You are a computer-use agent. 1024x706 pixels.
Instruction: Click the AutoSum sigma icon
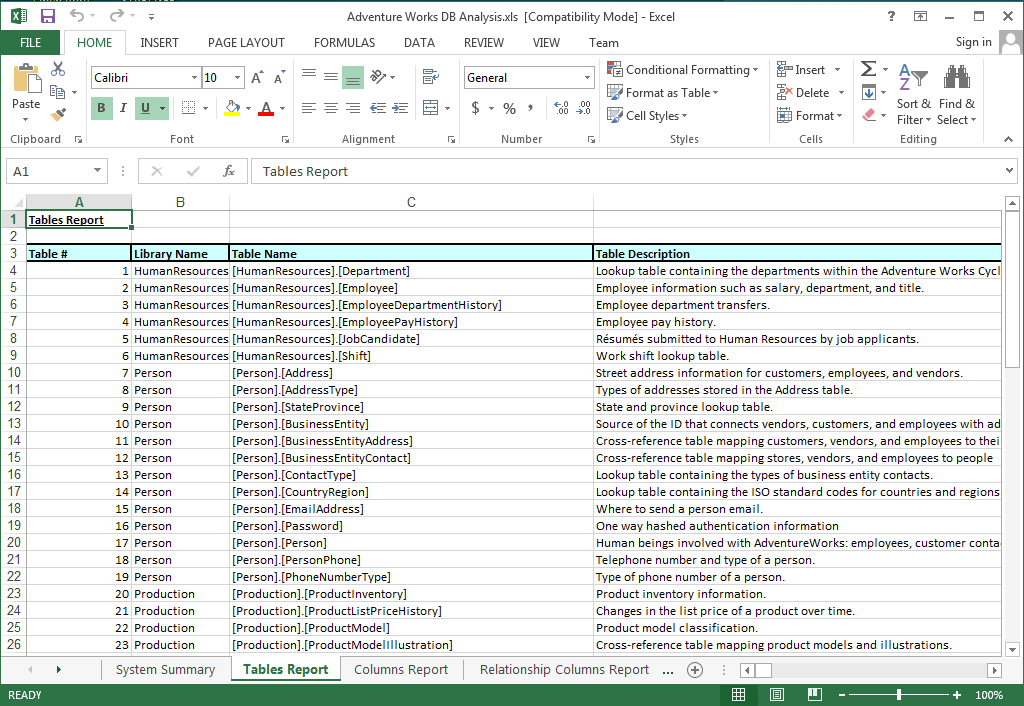[869, 69]
